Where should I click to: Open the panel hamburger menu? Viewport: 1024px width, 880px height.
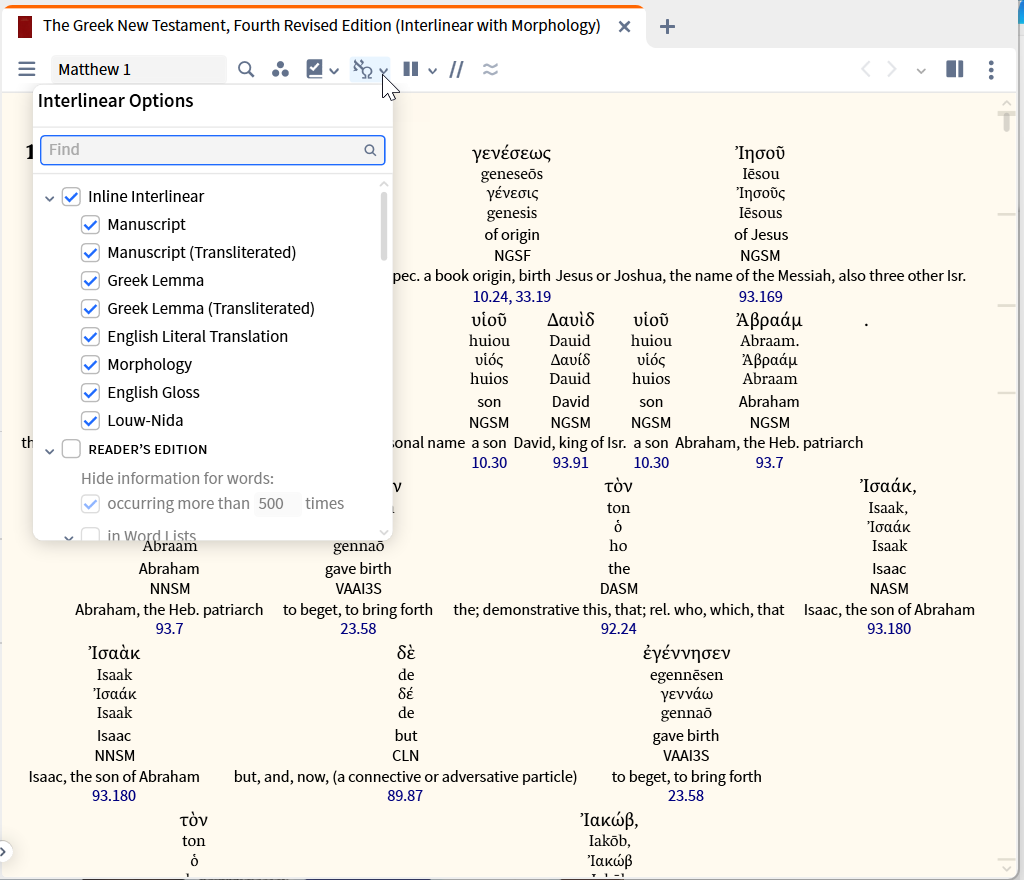27,69
